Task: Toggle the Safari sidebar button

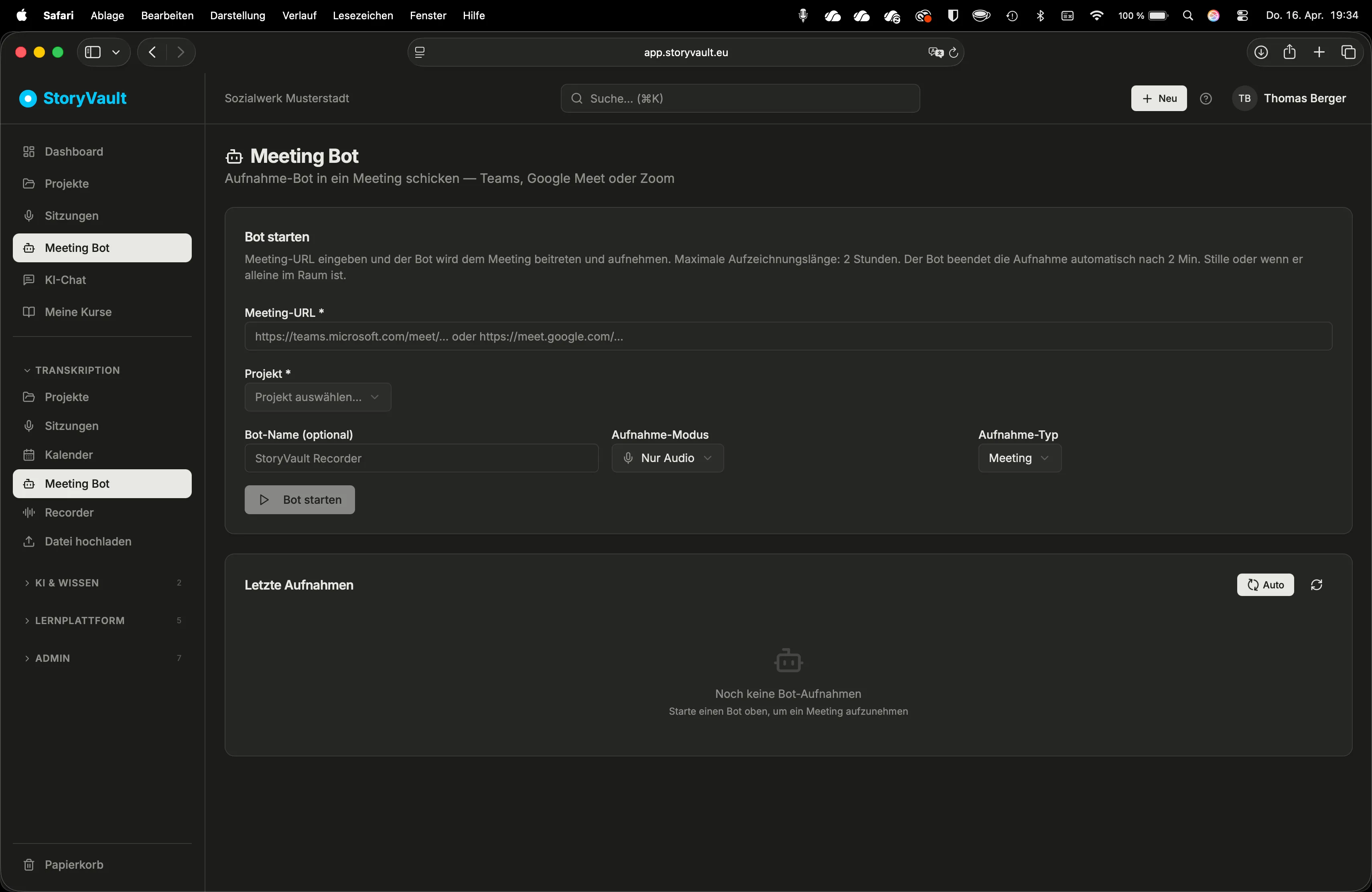Action: coord(93,53)
